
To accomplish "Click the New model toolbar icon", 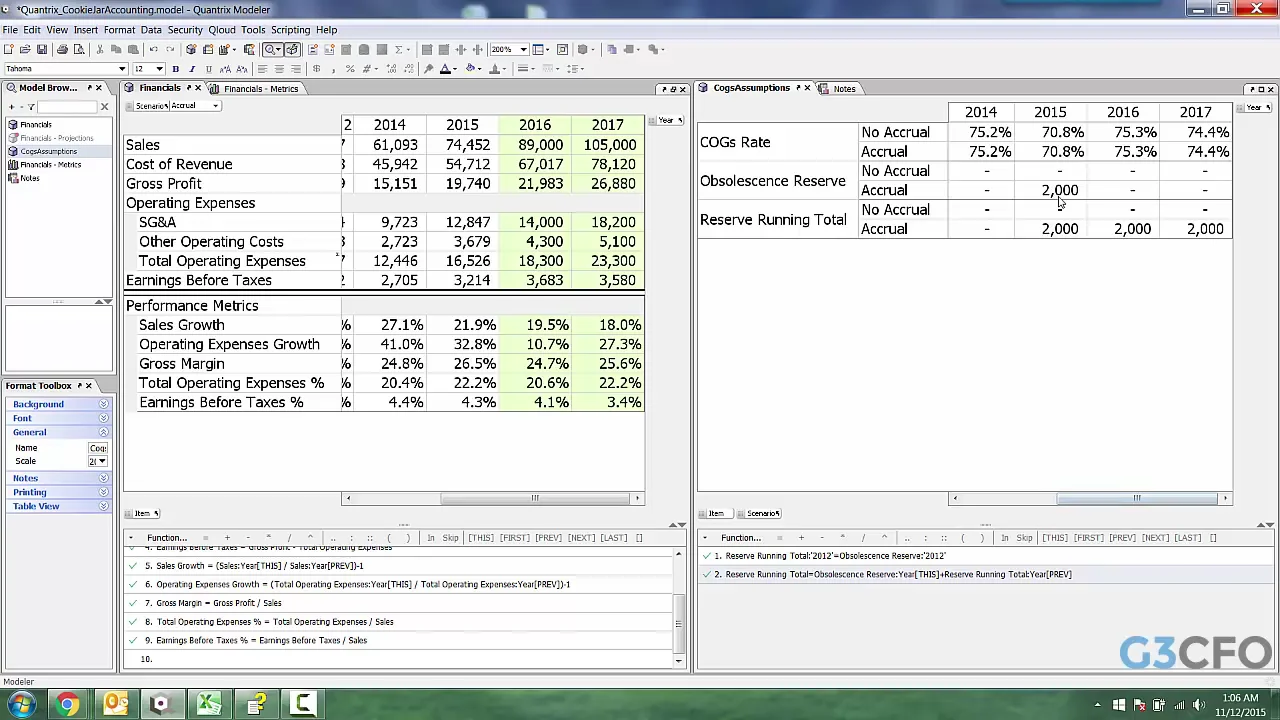I will 8,49.
